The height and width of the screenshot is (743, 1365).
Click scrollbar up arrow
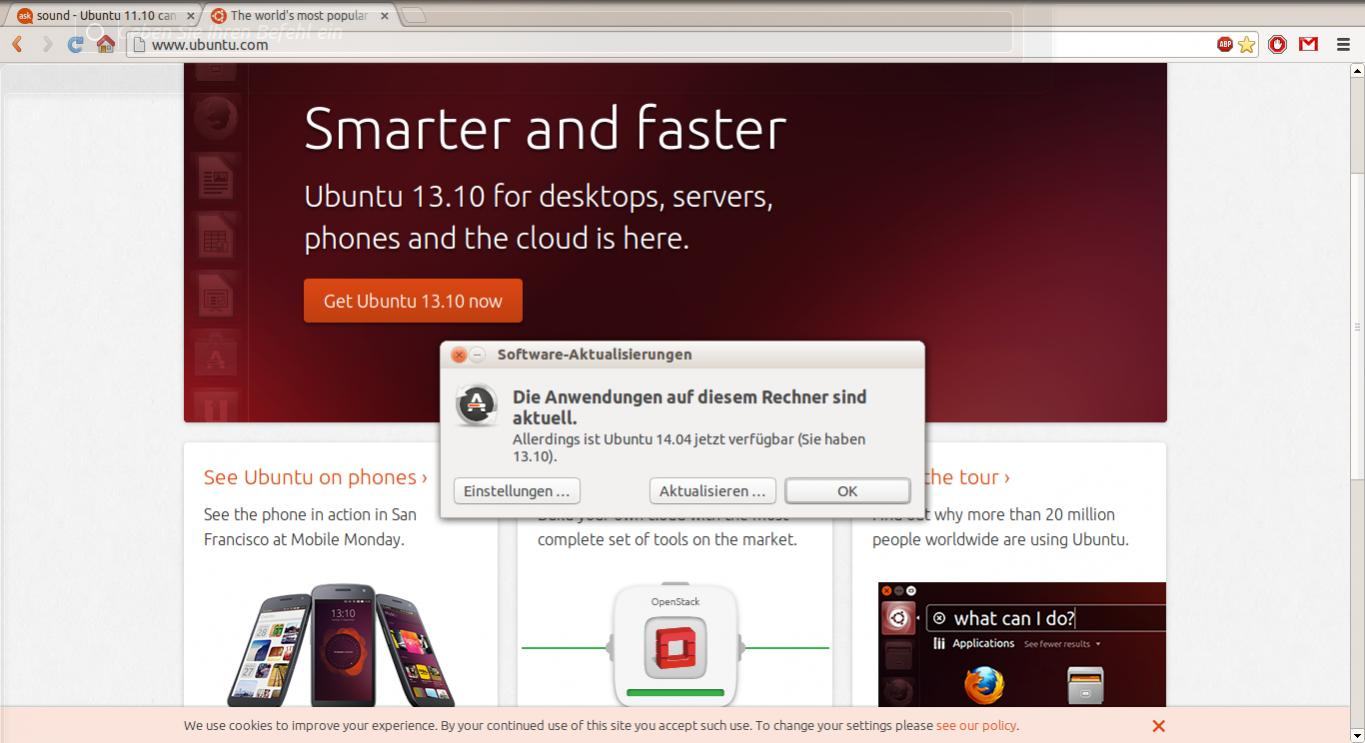click(x=1357, y=70)
